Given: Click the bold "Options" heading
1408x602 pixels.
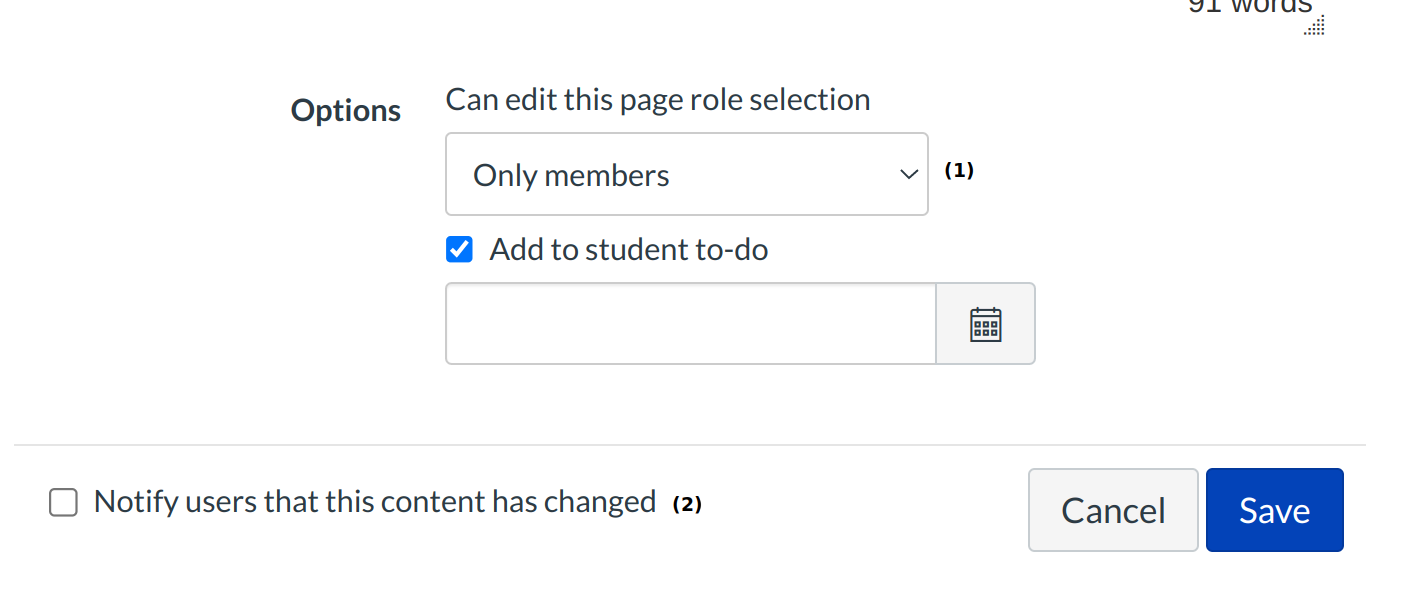Looking at the screenshot, I should coord(346,110).
